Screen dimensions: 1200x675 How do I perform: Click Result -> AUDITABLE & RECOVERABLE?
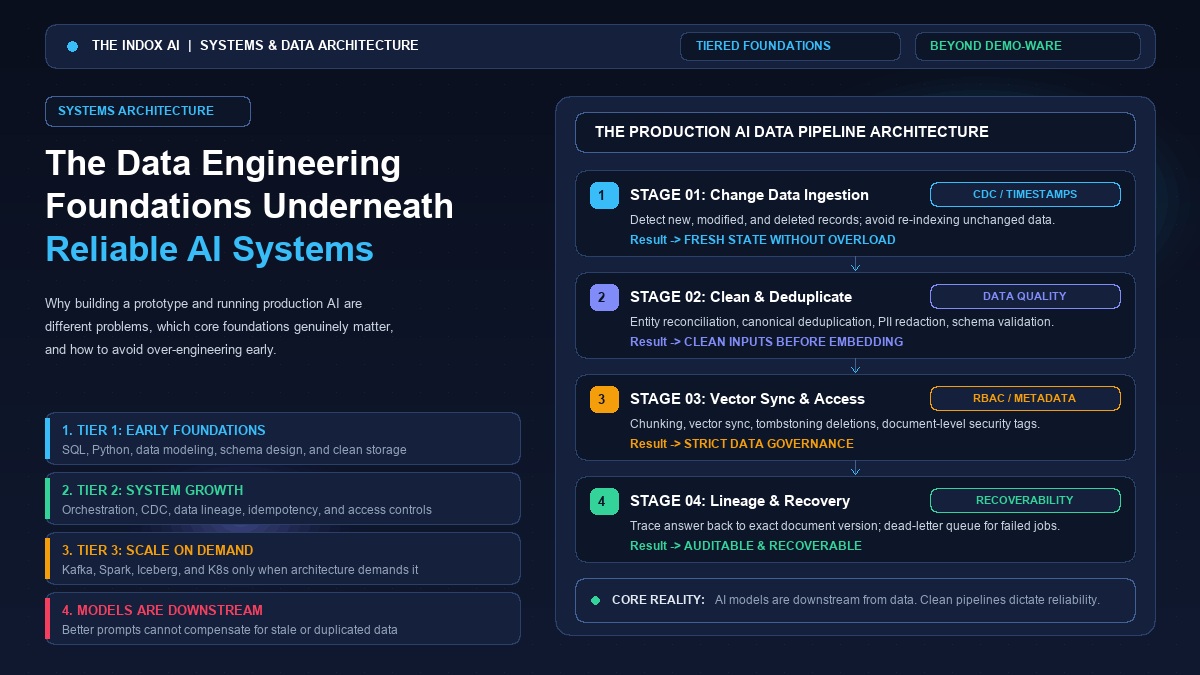click(x=746, y=546)
